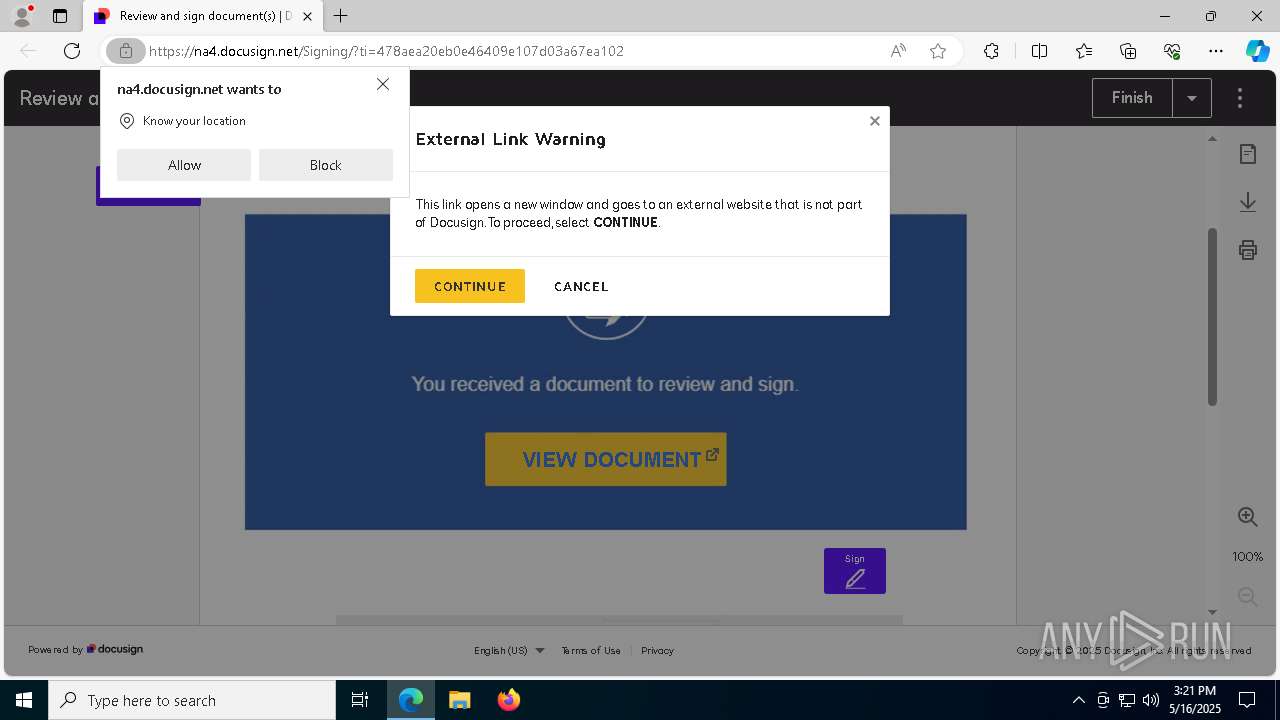Click the document scroll up arrow
Screen dimensions: 1280x720
point(1213,139)
